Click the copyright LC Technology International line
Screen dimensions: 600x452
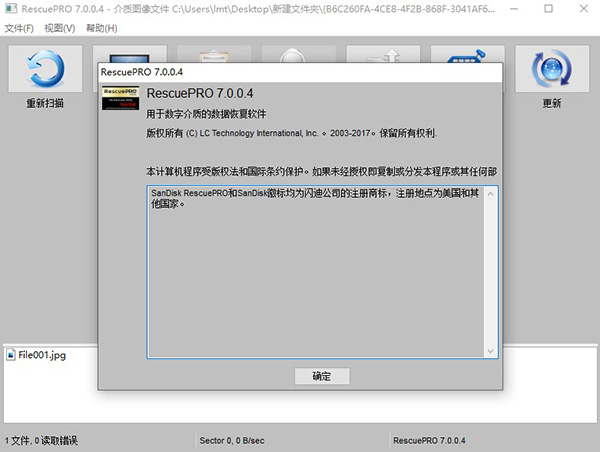tap(292, 133)
